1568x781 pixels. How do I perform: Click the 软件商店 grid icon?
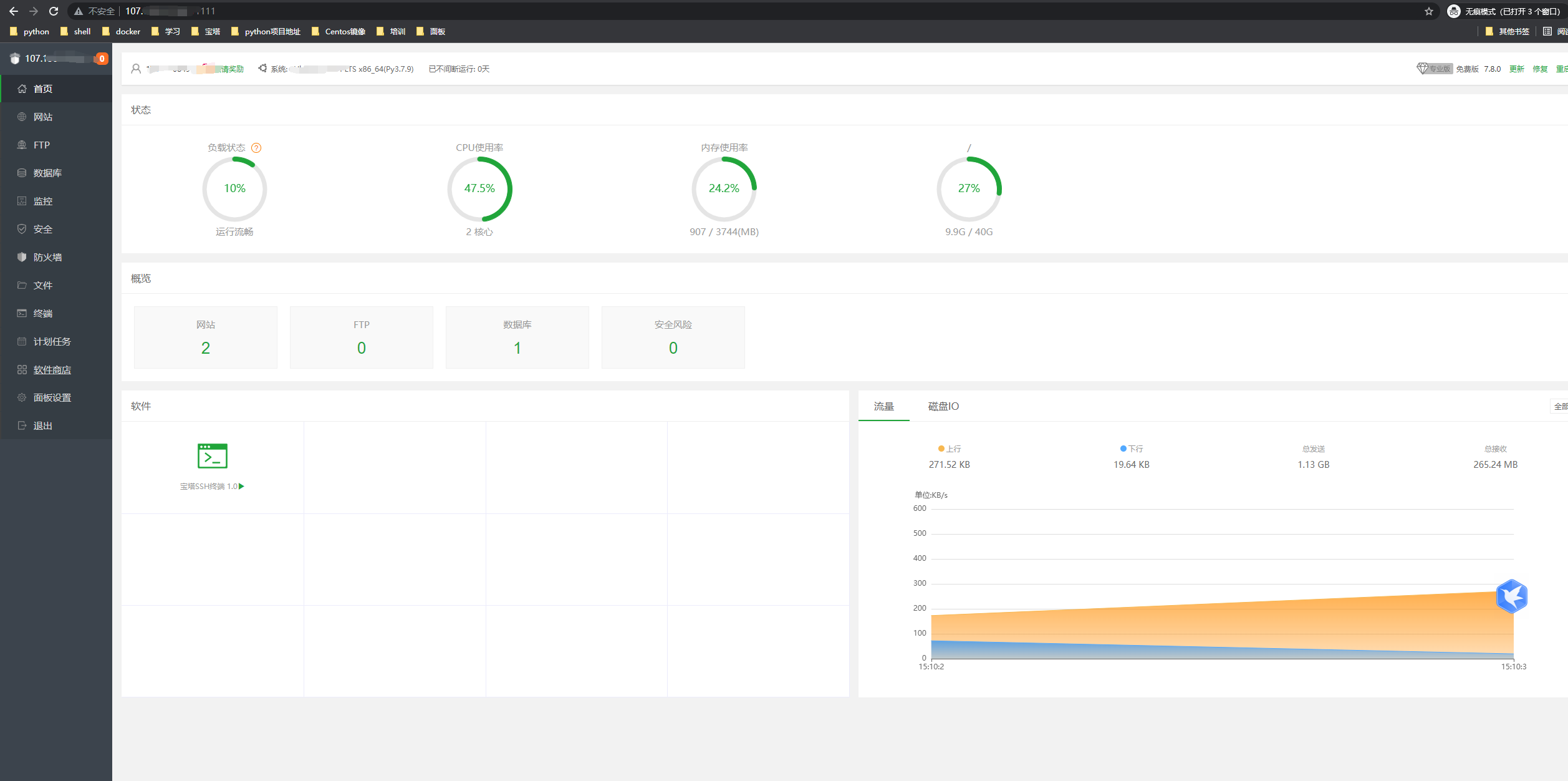[22, 369]
